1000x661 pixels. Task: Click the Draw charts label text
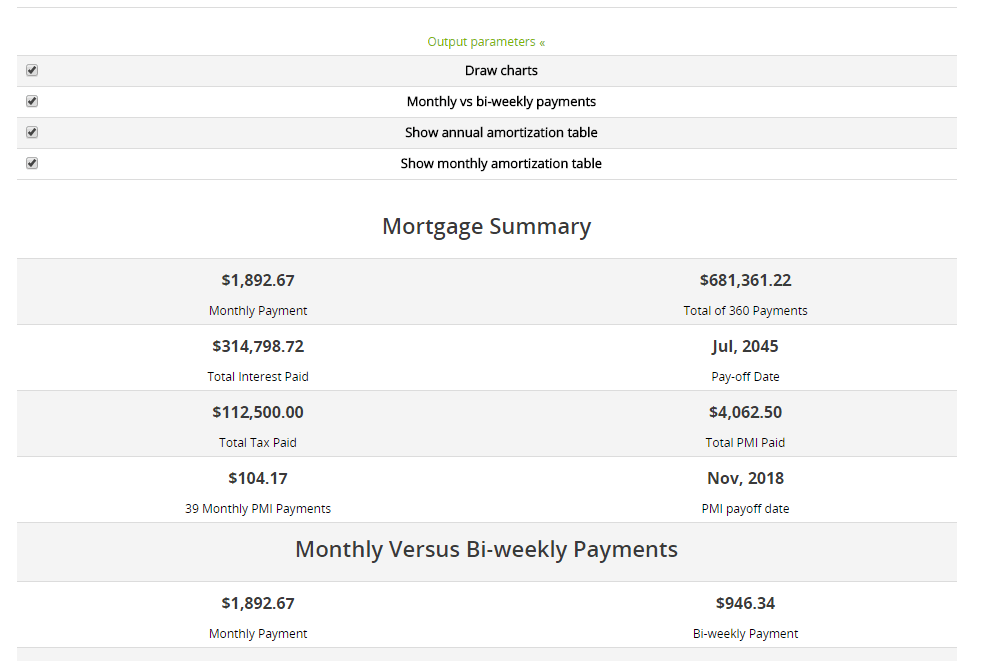point(501,71)
